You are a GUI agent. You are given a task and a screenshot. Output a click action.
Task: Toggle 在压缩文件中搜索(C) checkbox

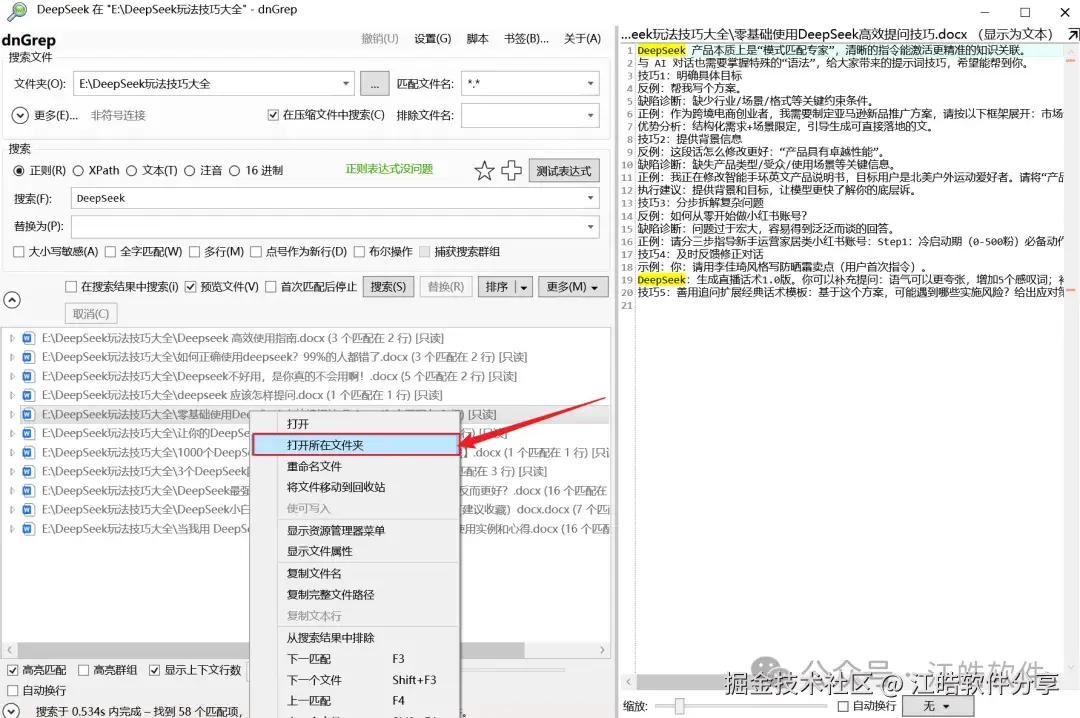[273, 115]
